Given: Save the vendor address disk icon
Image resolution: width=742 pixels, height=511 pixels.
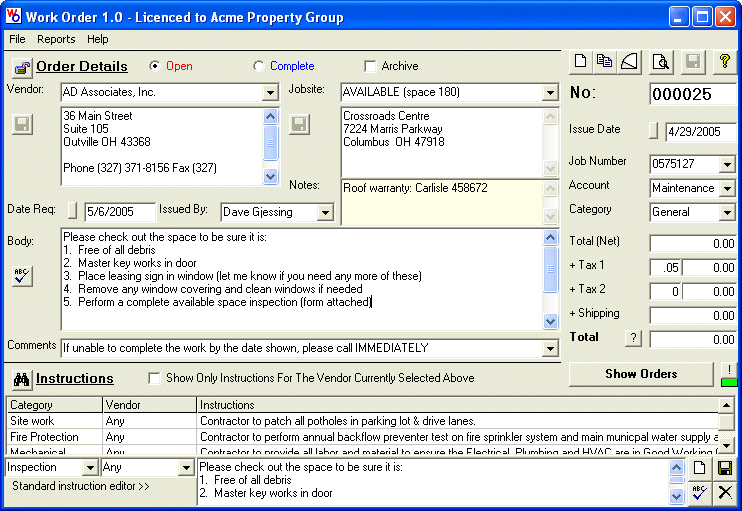Looking at the screenshot, I should [22, 124].
